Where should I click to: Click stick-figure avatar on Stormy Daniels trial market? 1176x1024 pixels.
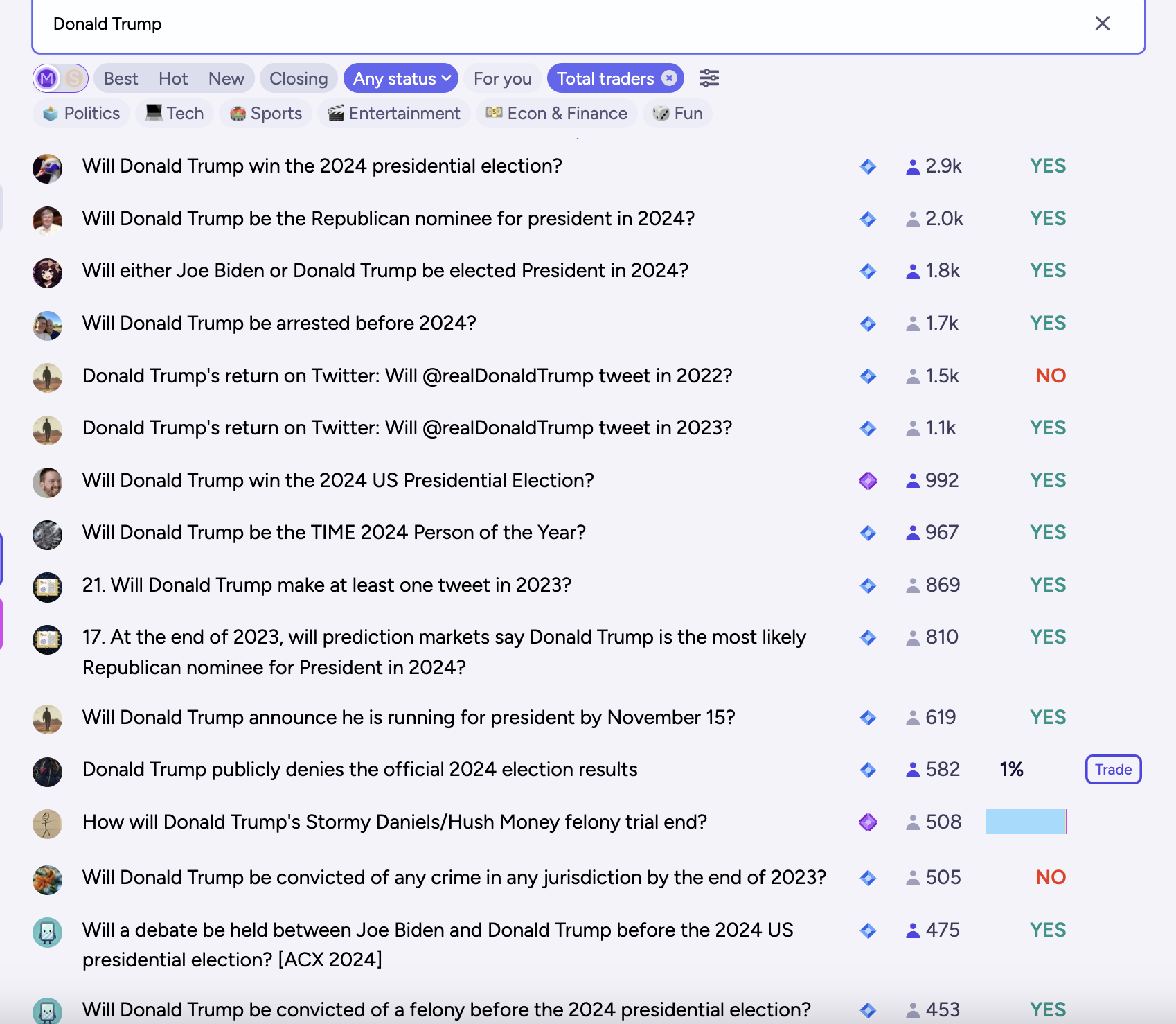(x=47, y=824)
